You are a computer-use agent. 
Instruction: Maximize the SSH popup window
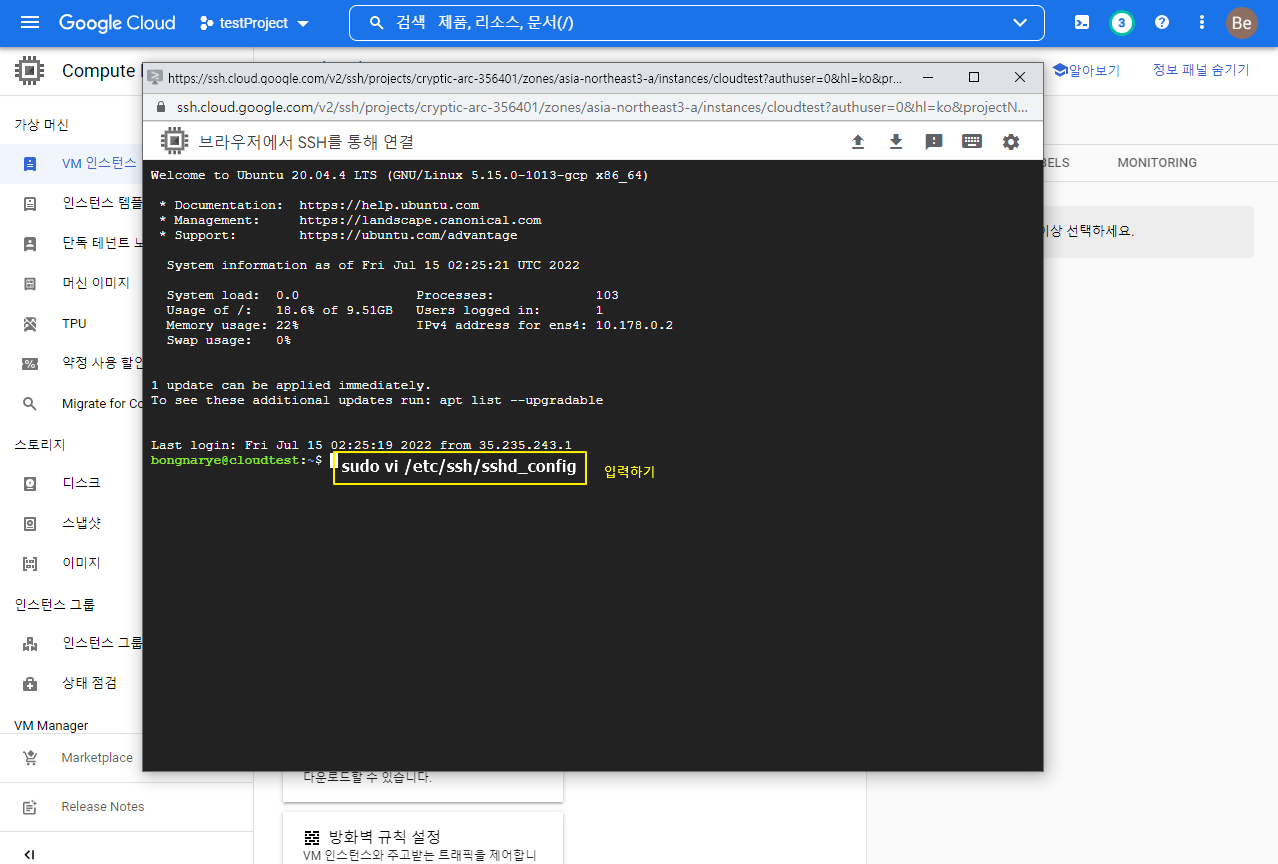point(974,77)
